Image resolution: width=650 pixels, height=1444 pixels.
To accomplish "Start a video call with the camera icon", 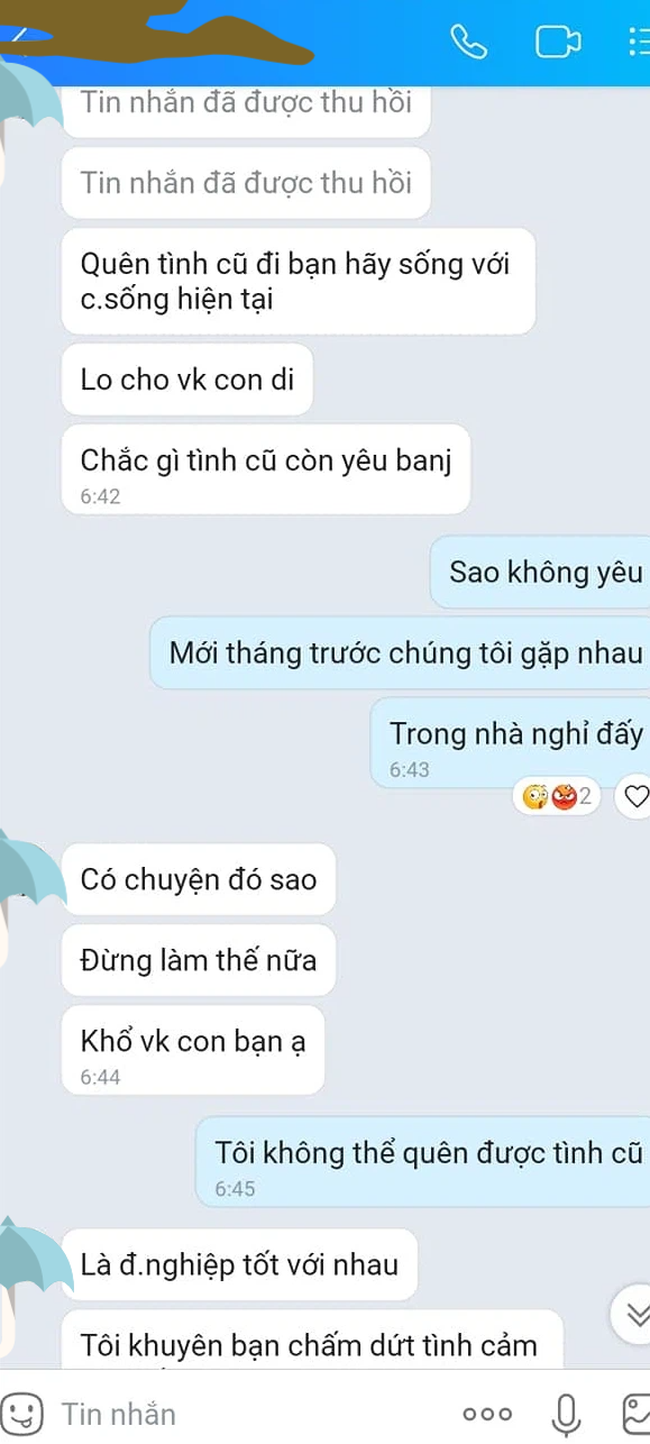I will pos(558,41).
